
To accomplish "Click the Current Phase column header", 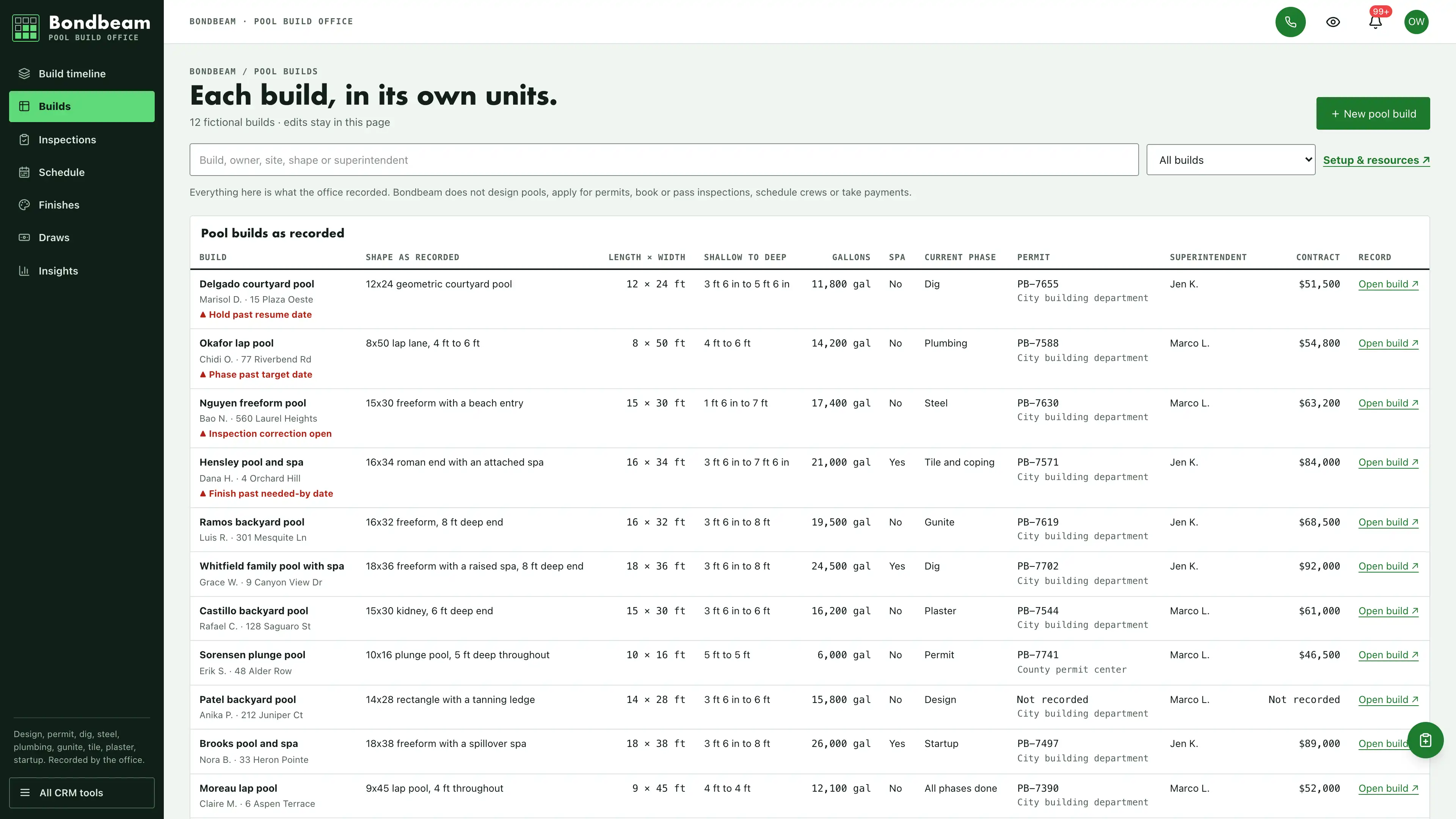I will [960, 257].
